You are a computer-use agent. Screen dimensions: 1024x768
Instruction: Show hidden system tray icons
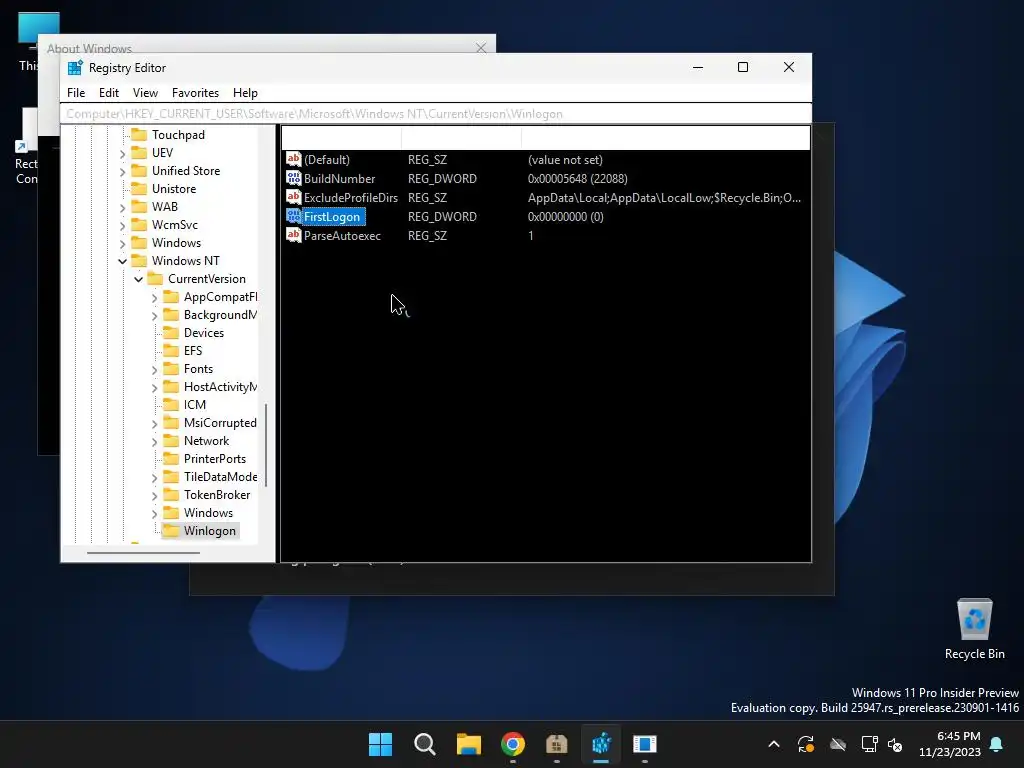pos(774,744)
